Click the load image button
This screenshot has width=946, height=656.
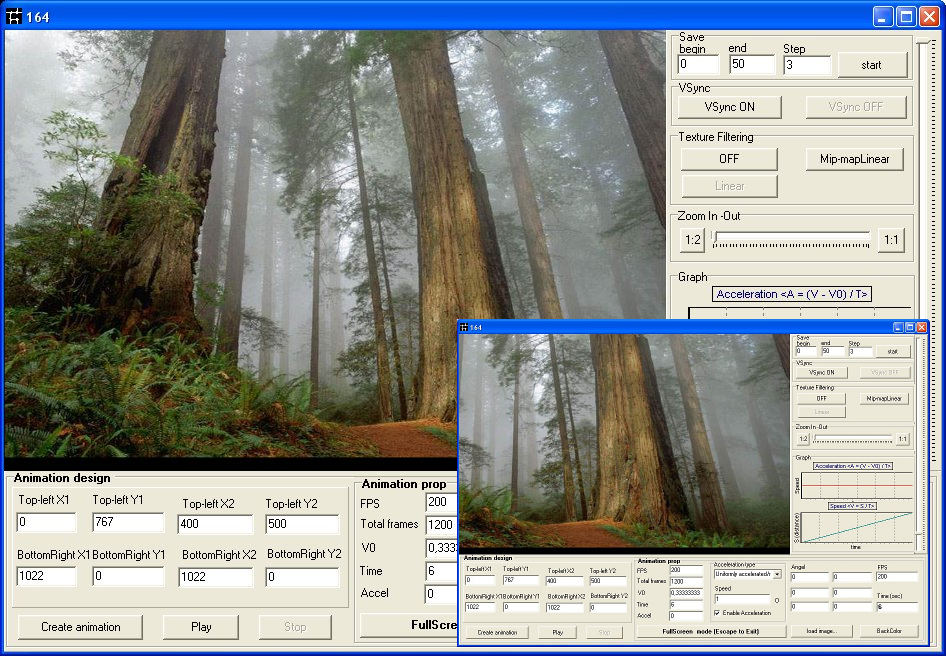(820, 631)
